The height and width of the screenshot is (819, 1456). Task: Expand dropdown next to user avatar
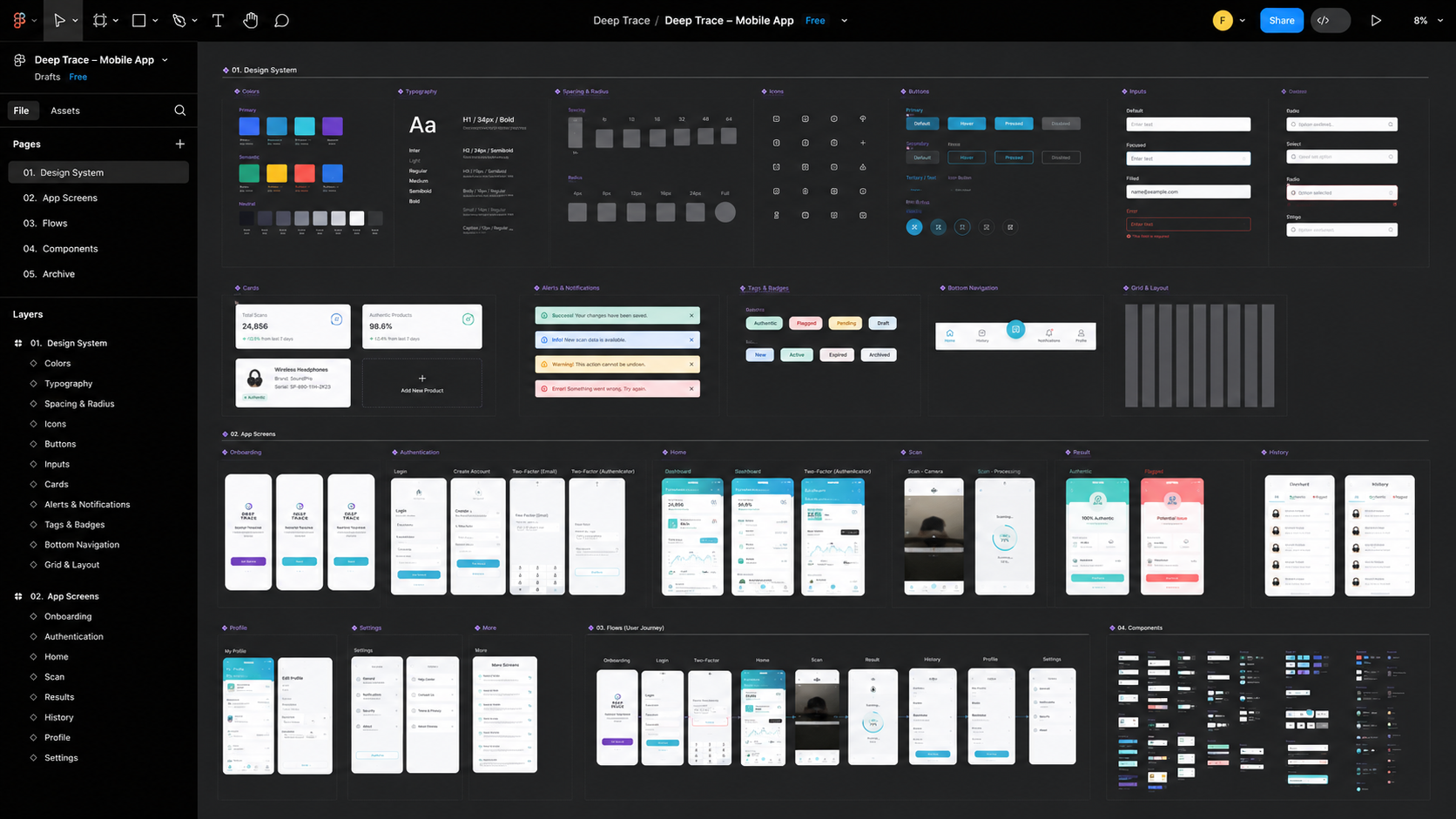pyautogui.click(x=1242, y=21)
